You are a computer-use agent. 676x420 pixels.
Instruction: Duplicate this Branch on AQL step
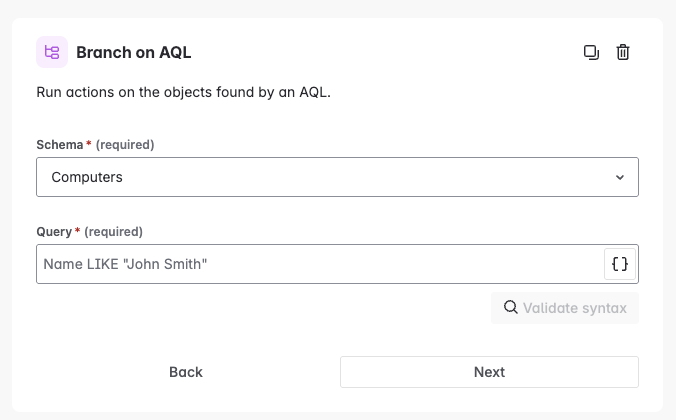point(591,52)
